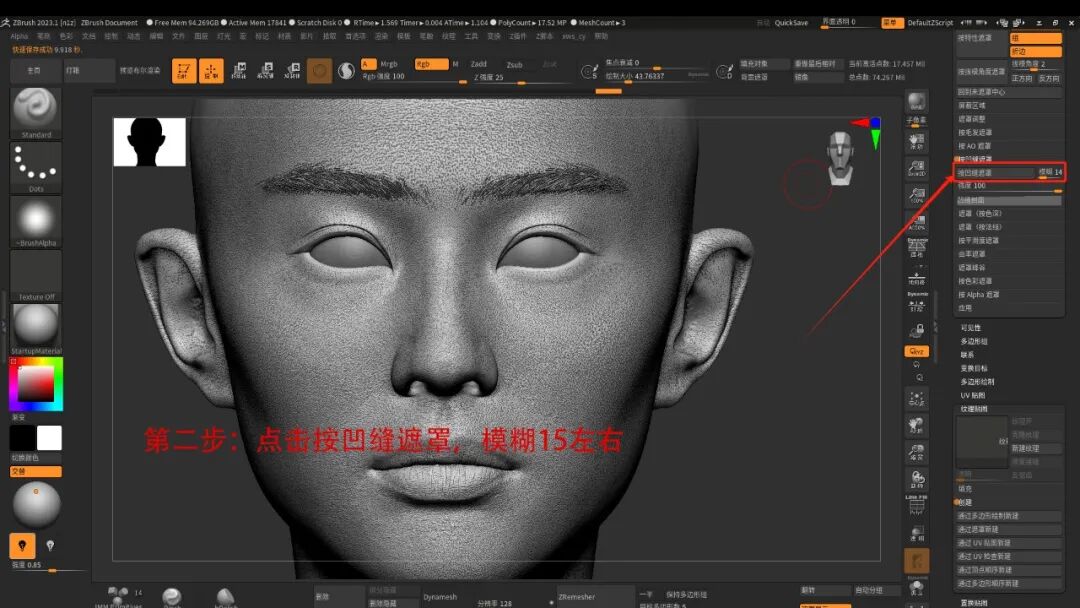Activate the Edit mode button
1080x608 pixels.
coord(184,70)
